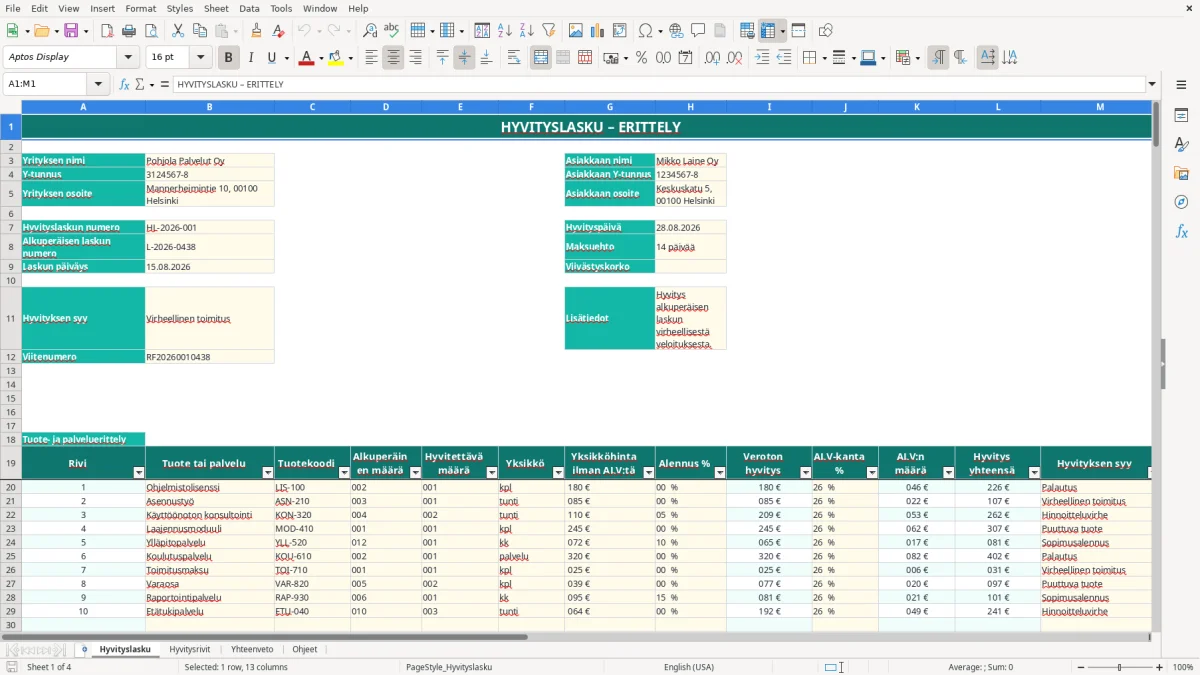
Task: Apply the red font color swatch
Action: [x=306, y=58]
